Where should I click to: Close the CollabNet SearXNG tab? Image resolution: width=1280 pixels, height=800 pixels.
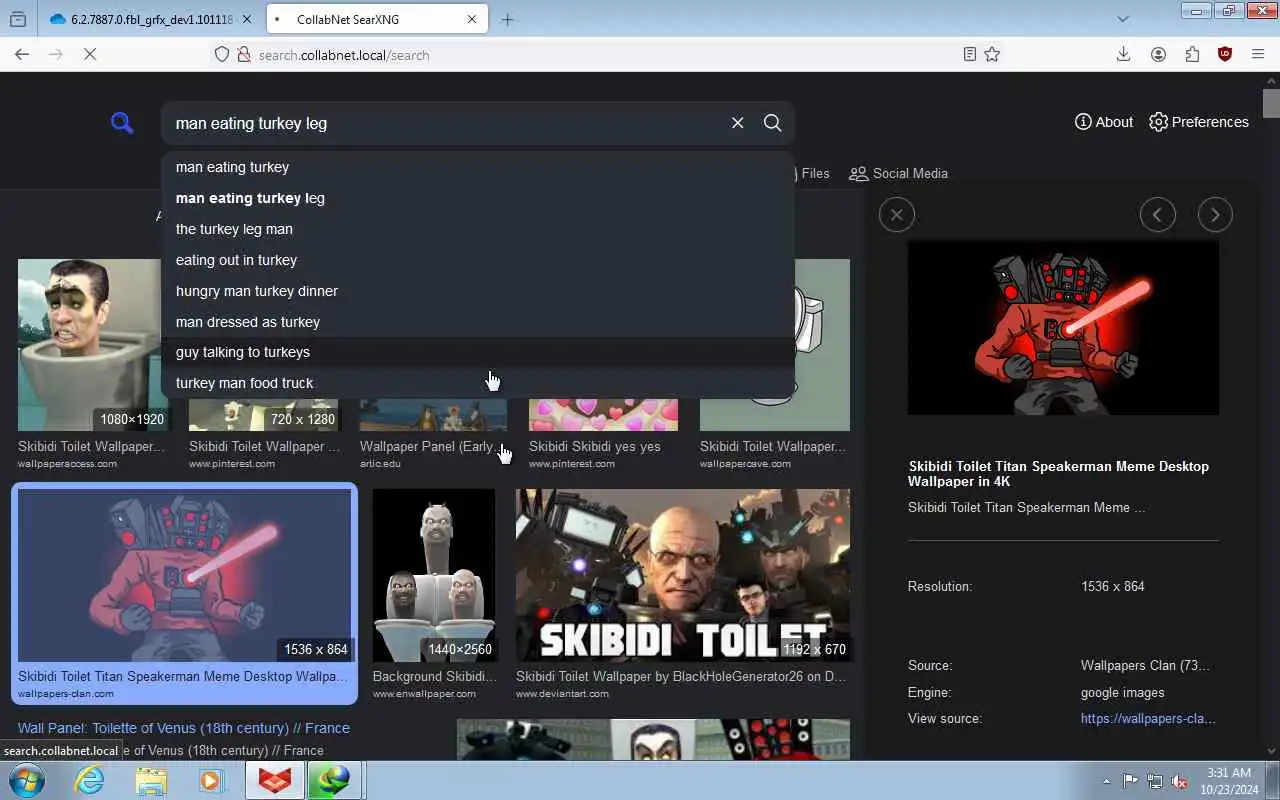click(472, 19)
